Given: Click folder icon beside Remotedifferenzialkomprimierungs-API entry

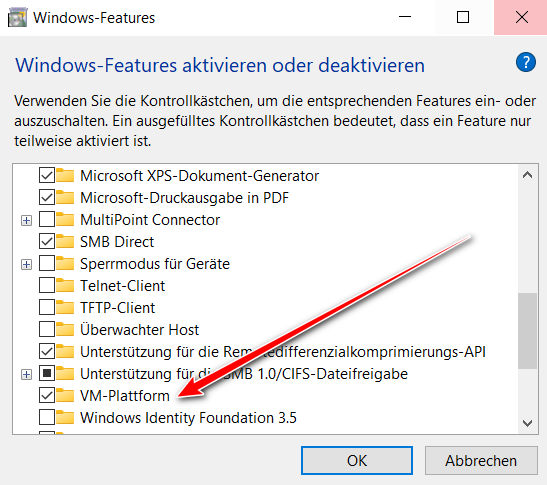Looking at the screenshot, I should (x=65, y=351).
